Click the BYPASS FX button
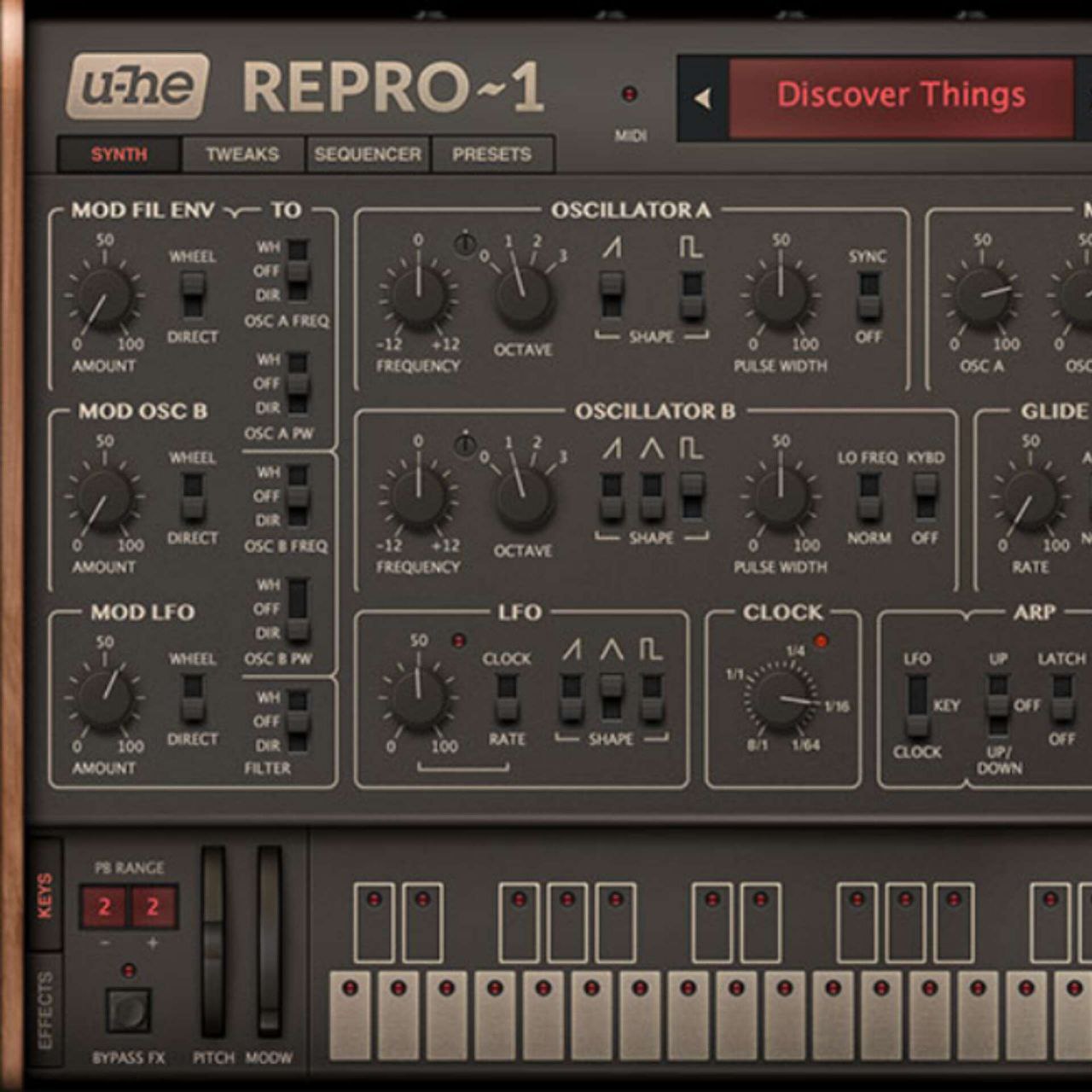 coord(129,1011)
